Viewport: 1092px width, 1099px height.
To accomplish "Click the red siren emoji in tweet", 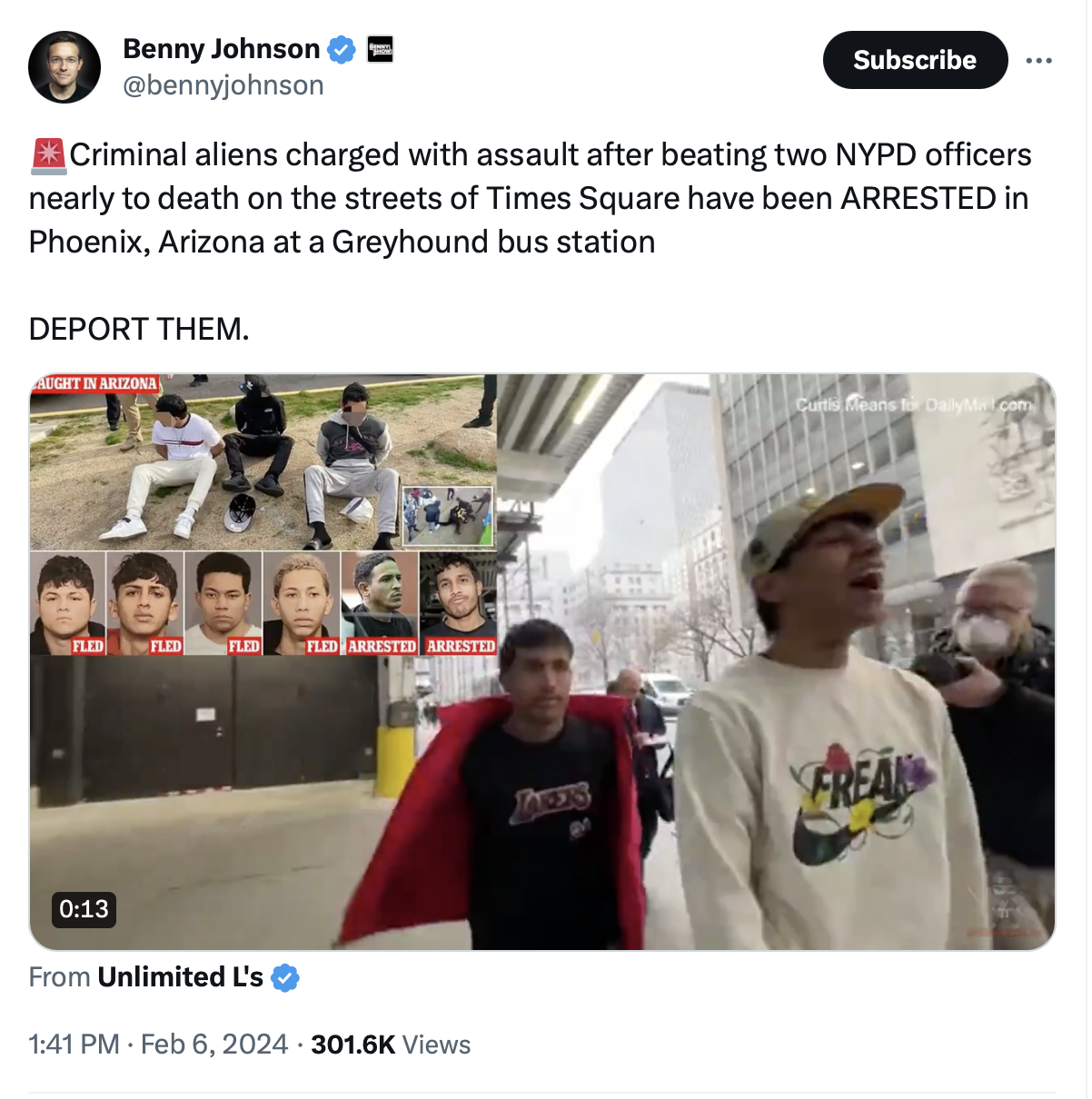I will point(48,155).
